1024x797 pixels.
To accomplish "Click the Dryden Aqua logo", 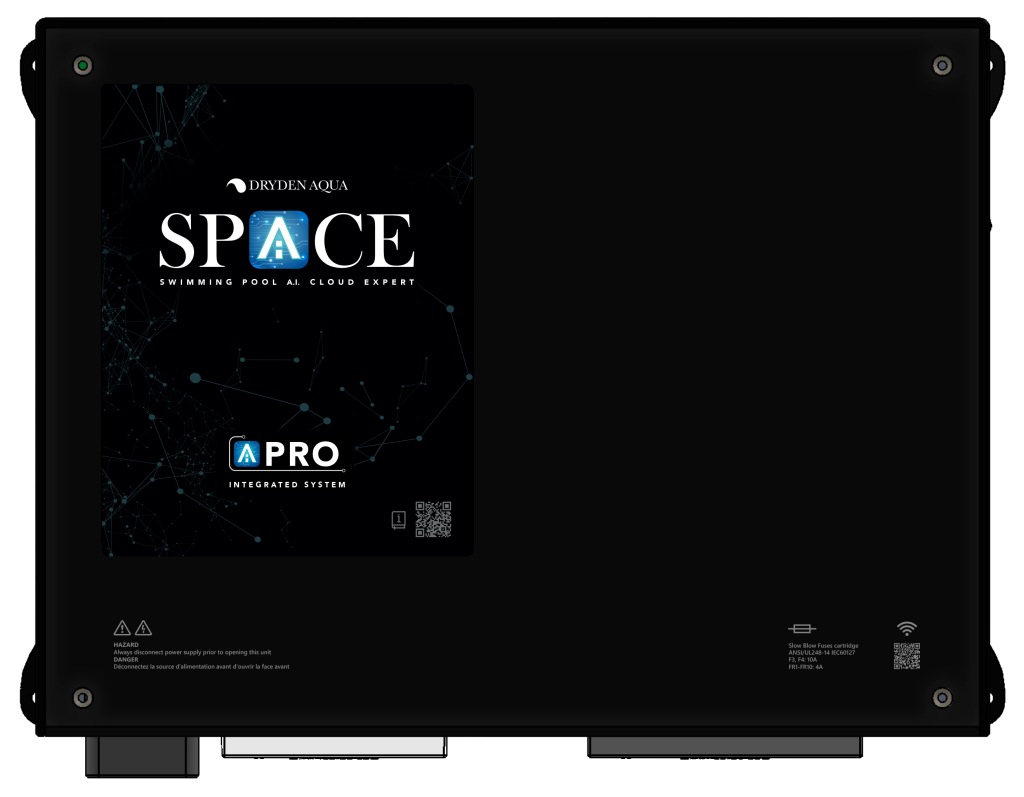I will coord(287,186).
